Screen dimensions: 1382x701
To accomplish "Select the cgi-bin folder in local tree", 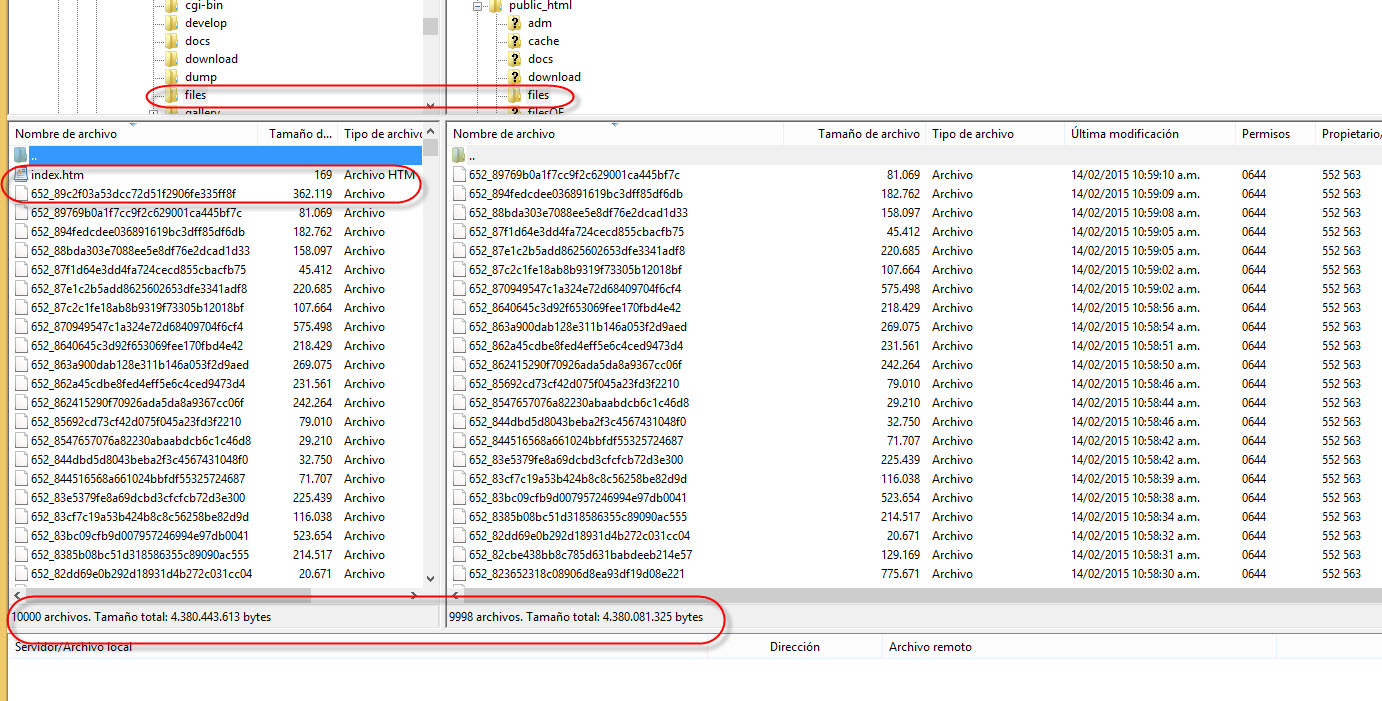I will point(203,5).
